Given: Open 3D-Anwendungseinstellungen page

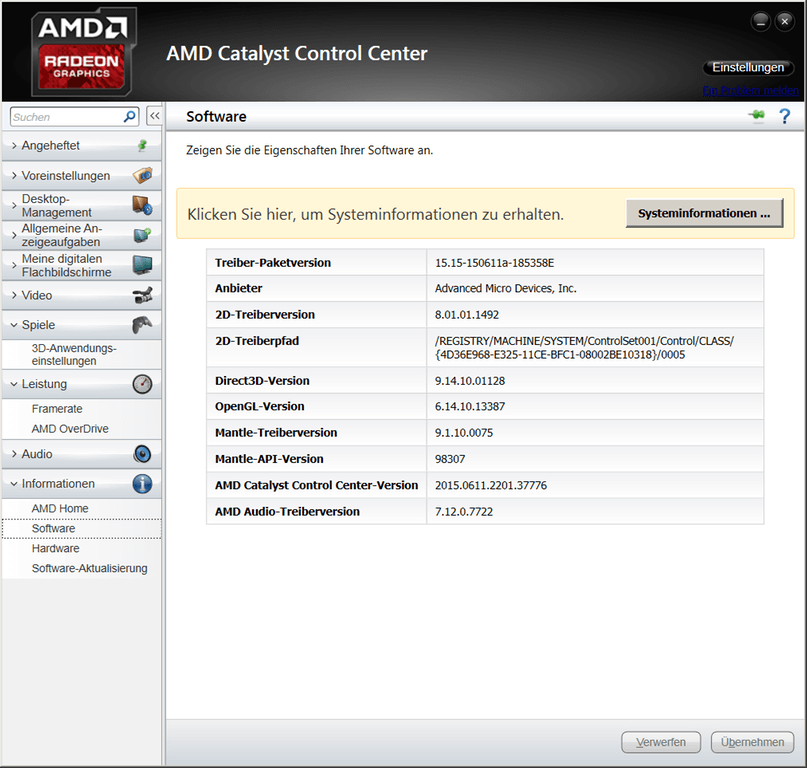Looking at the screenshot, I should tap(74, 354).
